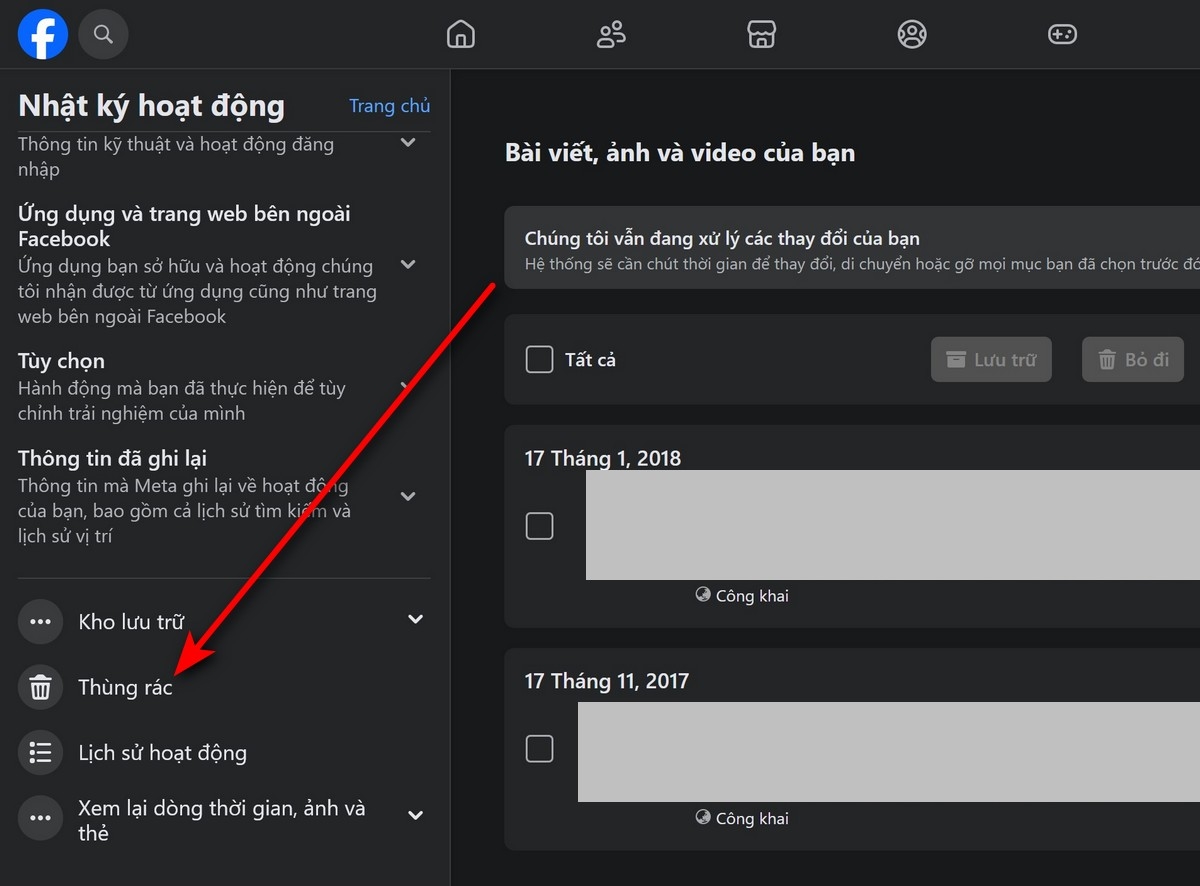This screenshot has height=886, width=1200.
Task: Click the Facebook logo icon
Action: click(43, 34)
